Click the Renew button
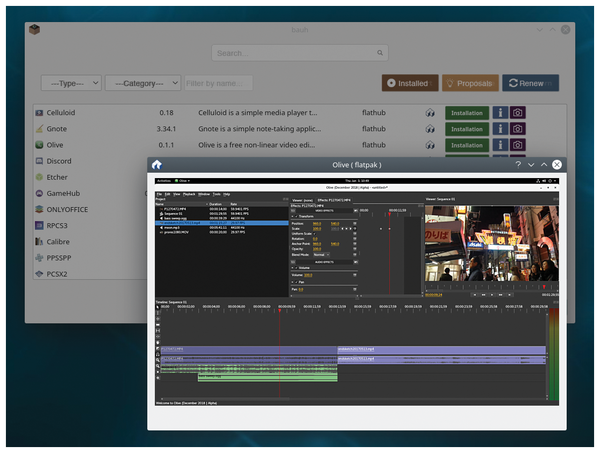The image size is (600, 453). coord(530,83)
